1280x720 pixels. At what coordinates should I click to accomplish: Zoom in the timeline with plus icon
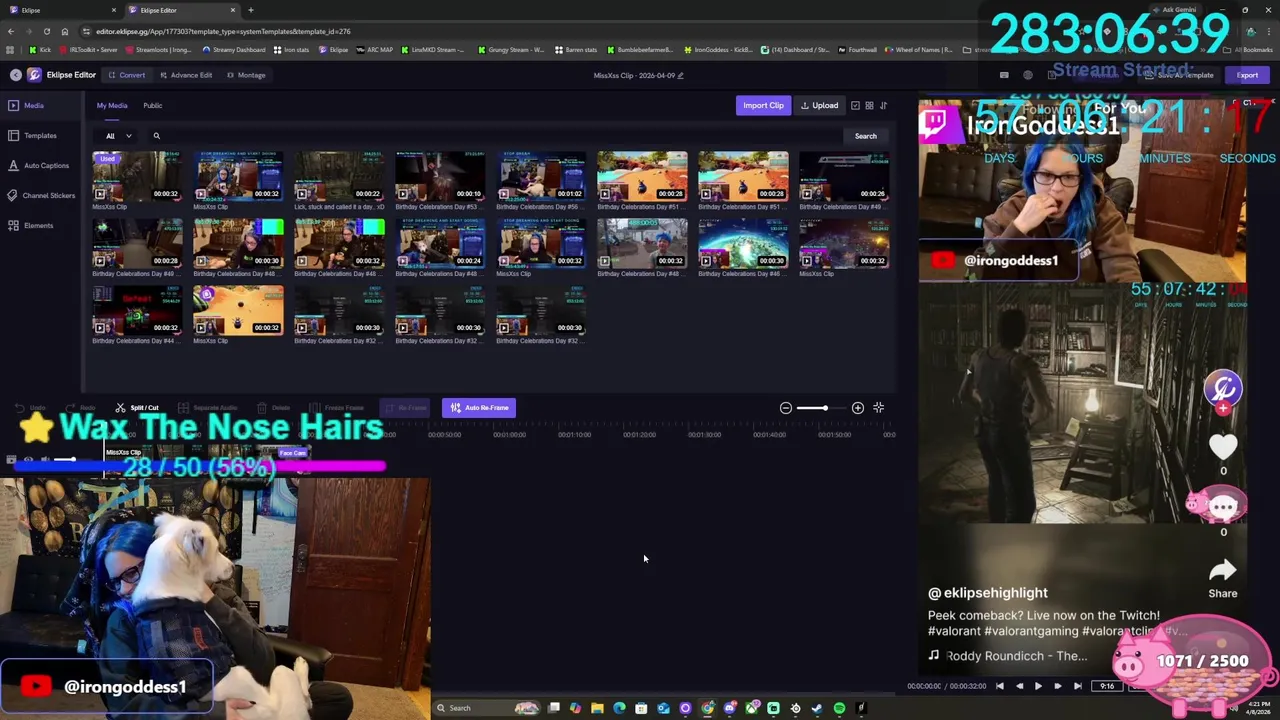coord(858,408)
